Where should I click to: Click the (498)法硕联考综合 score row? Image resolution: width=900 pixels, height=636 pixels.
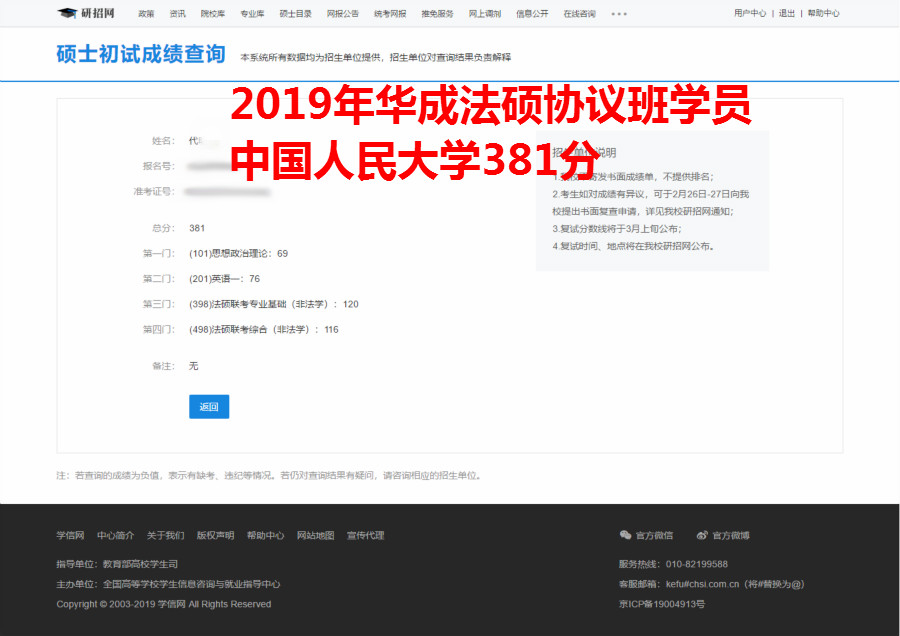263,329
